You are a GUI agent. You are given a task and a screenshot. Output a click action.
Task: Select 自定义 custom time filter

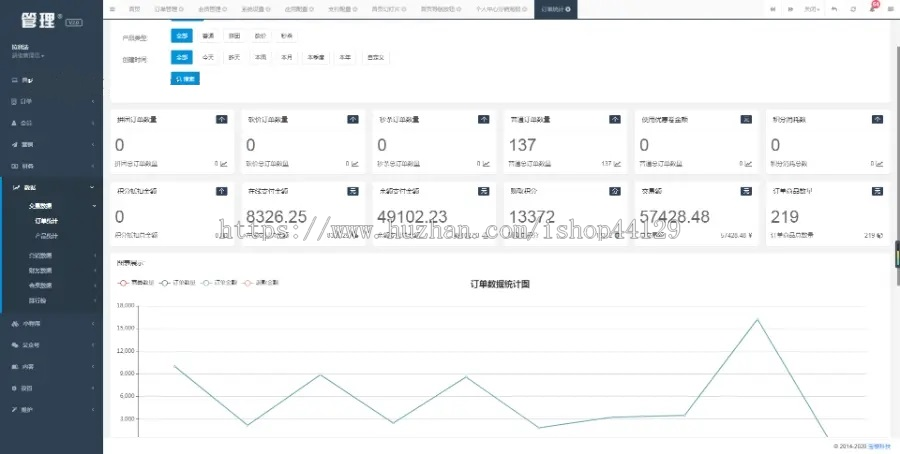pos(376,57)
